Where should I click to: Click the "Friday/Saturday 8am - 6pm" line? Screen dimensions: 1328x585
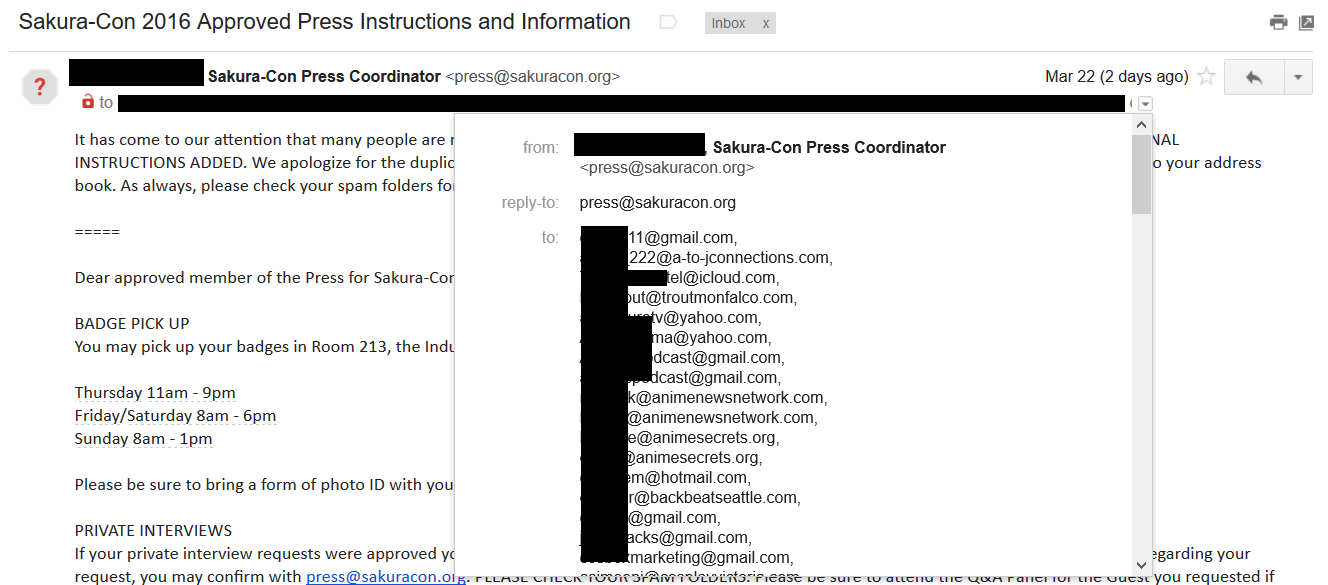175,415
